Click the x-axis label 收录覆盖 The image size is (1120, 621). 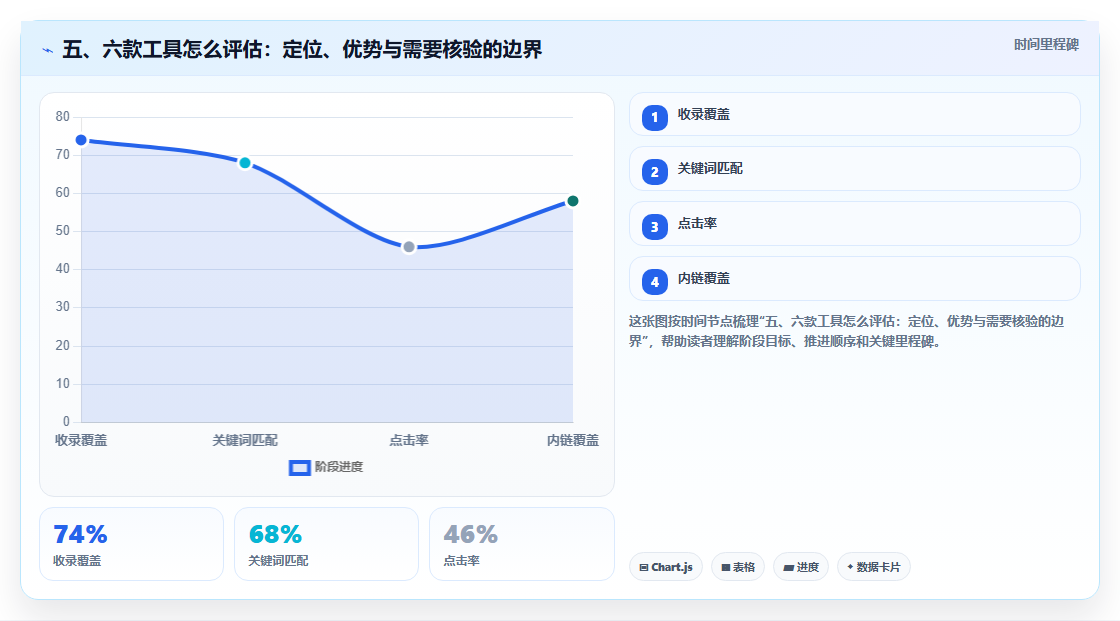(81, 440)
